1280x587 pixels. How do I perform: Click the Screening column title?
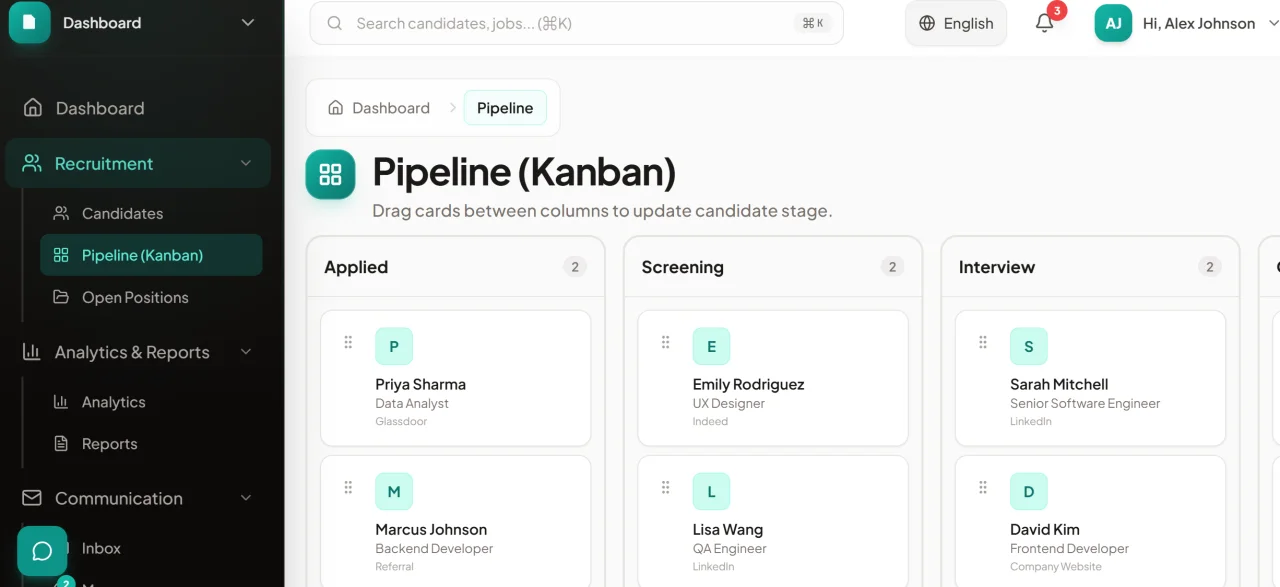pyautogui.click(x=682, y=267)
